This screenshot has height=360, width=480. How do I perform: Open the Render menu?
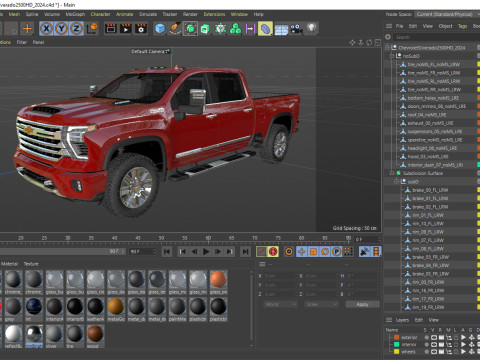(x=190, y=14)
